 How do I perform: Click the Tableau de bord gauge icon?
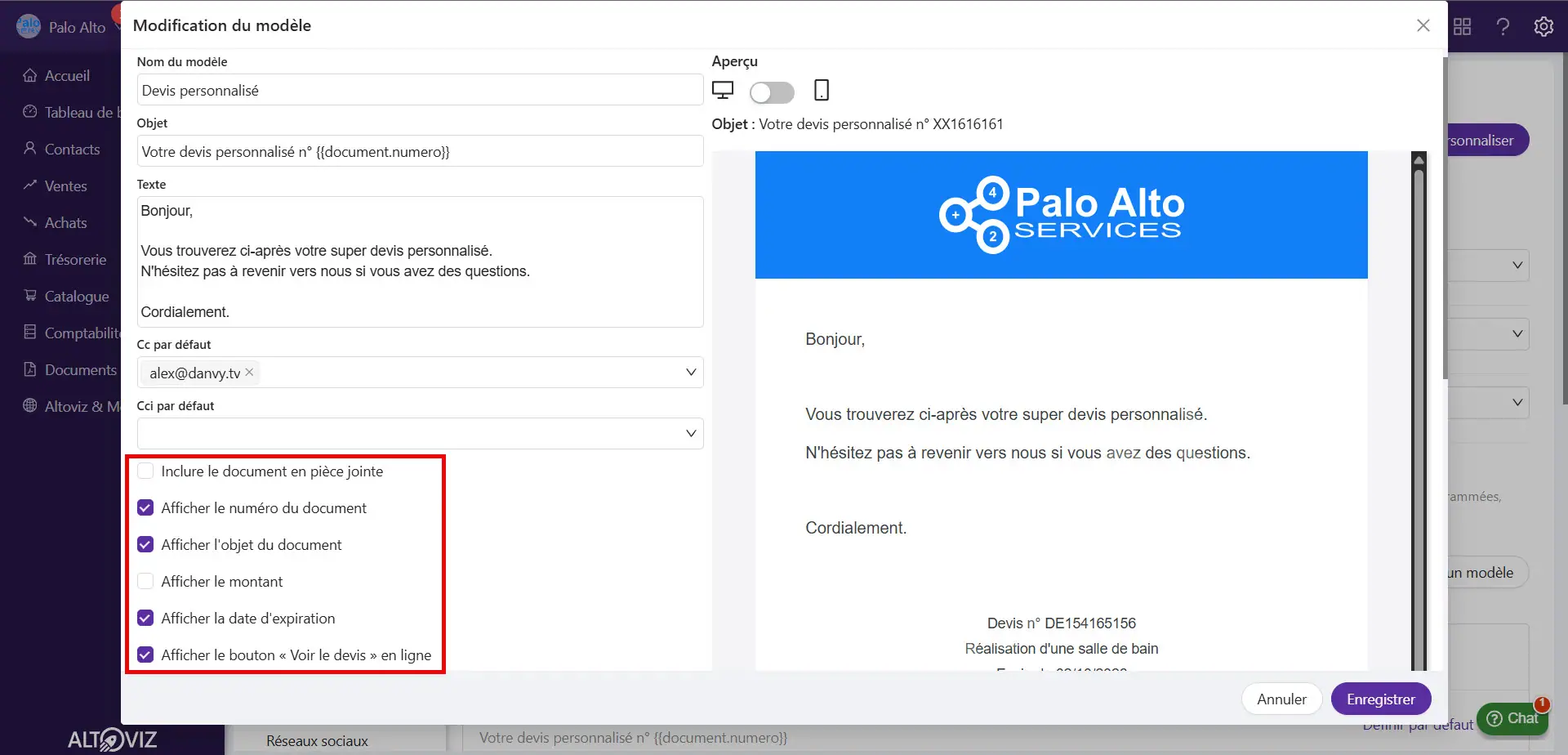30,111
